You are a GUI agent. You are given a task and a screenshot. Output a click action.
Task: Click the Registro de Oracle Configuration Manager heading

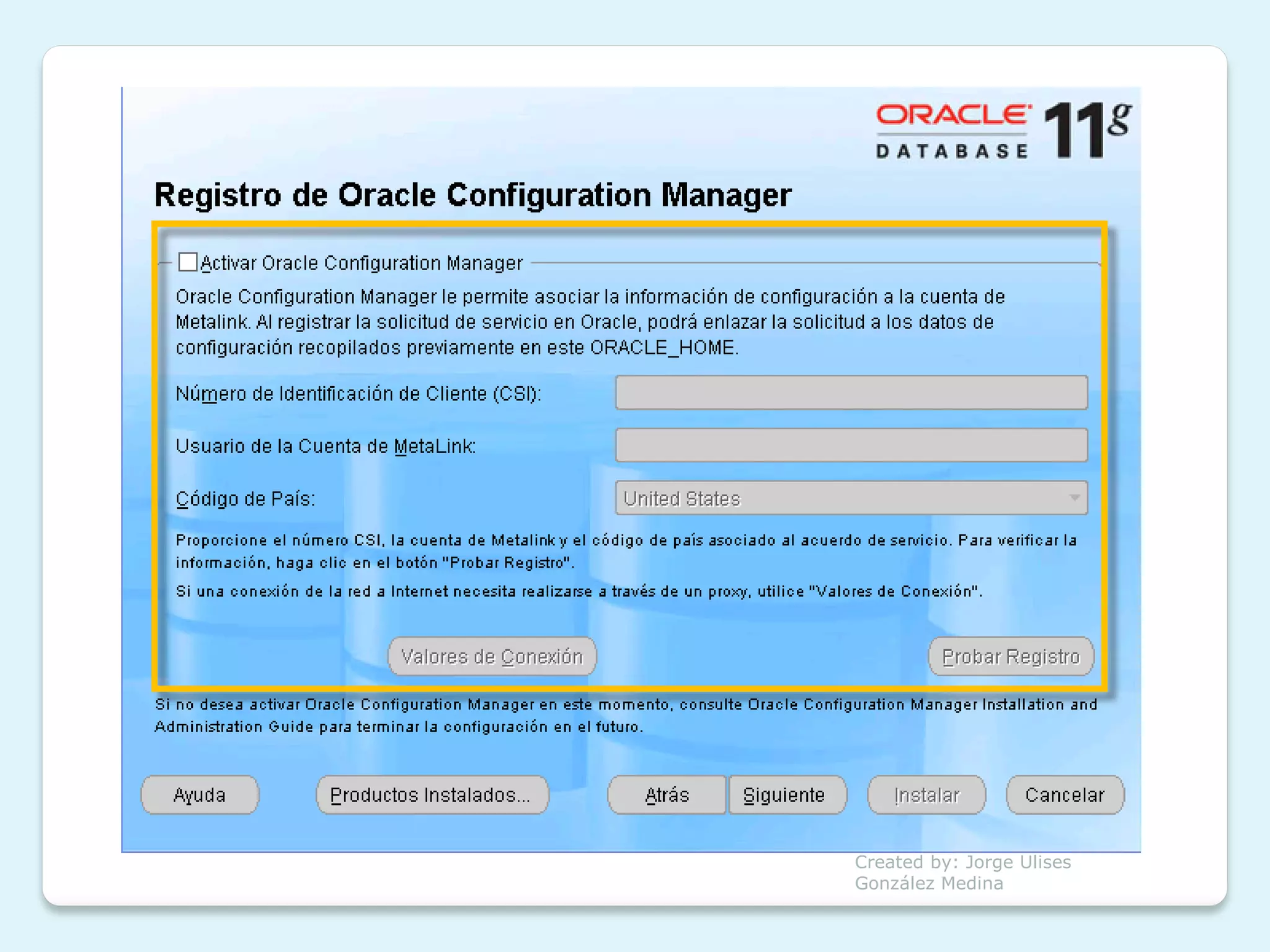pos(473,195)
